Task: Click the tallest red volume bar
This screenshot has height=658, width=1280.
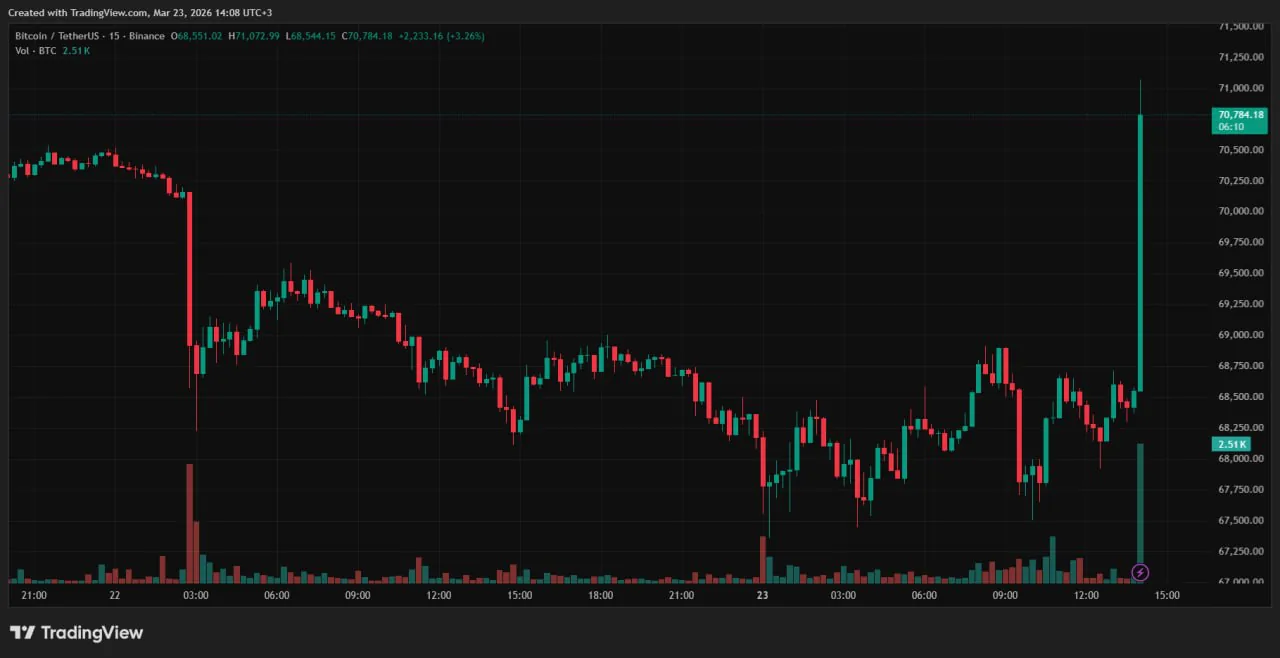Action: pos(189,522)
